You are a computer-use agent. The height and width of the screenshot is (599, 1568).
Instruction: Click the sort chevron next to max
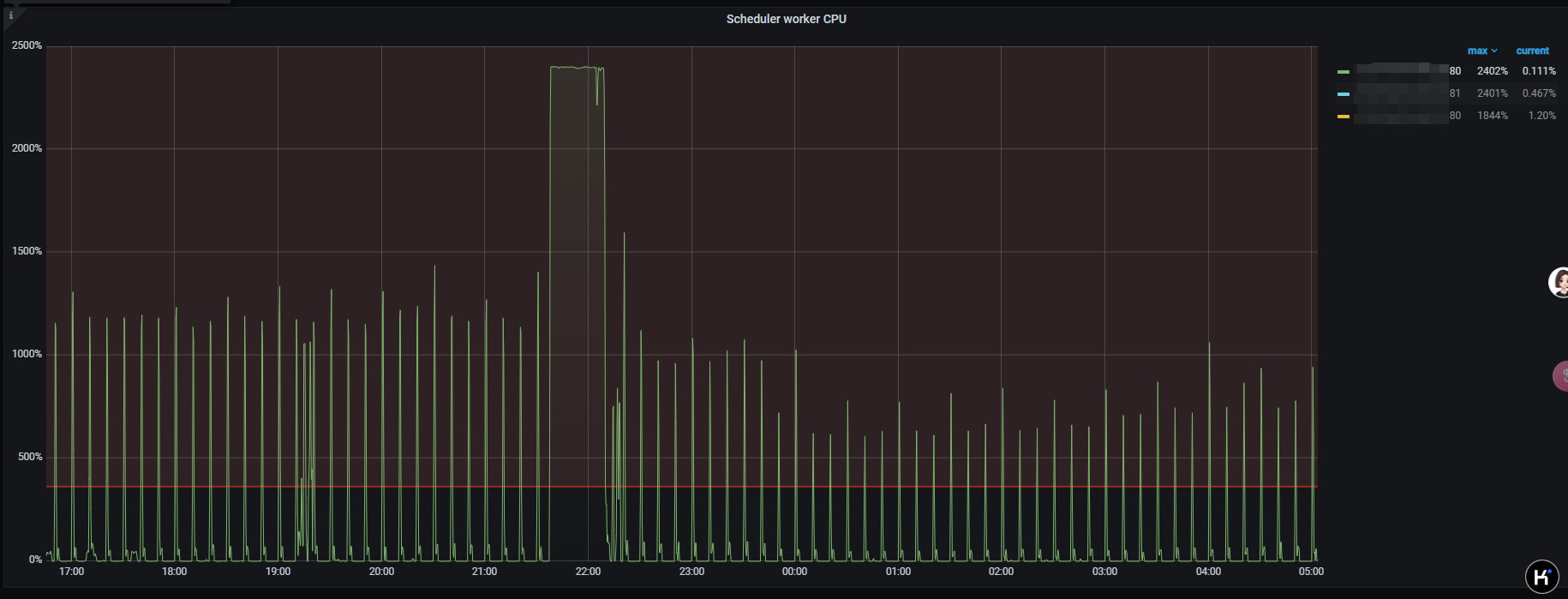[x=1494, y=51]
